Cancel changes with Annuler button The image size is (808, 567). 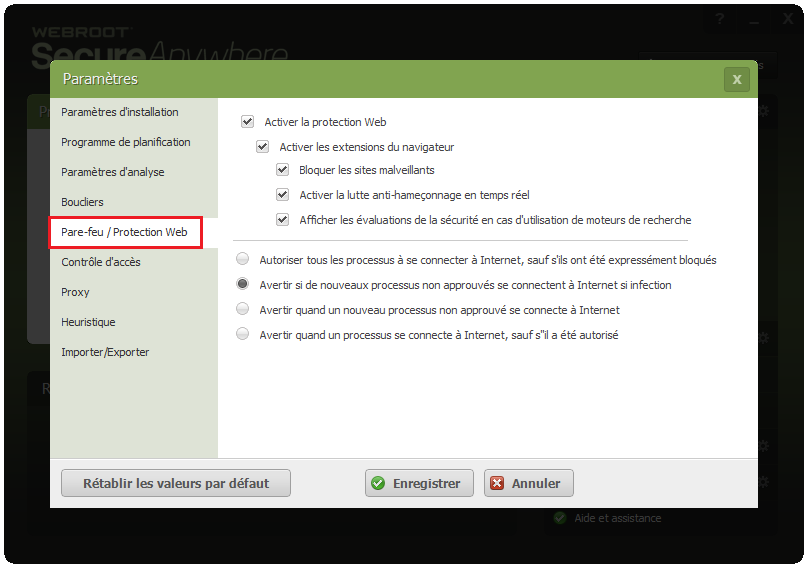click(529, 483)
